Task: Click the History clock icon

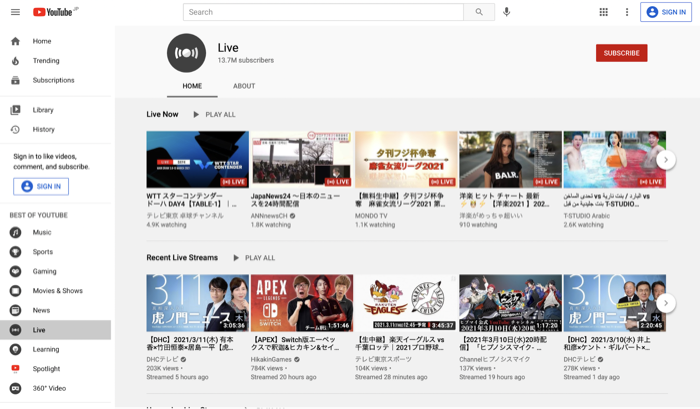Action: [15, 129]
